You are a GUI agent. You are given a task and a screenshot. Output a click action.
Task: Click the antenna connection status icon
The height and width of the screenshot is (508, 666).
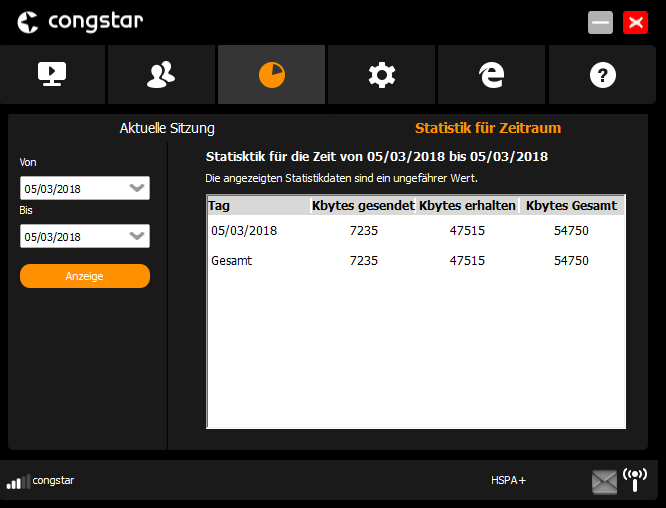pyautogui.click(x=634, y=480)
